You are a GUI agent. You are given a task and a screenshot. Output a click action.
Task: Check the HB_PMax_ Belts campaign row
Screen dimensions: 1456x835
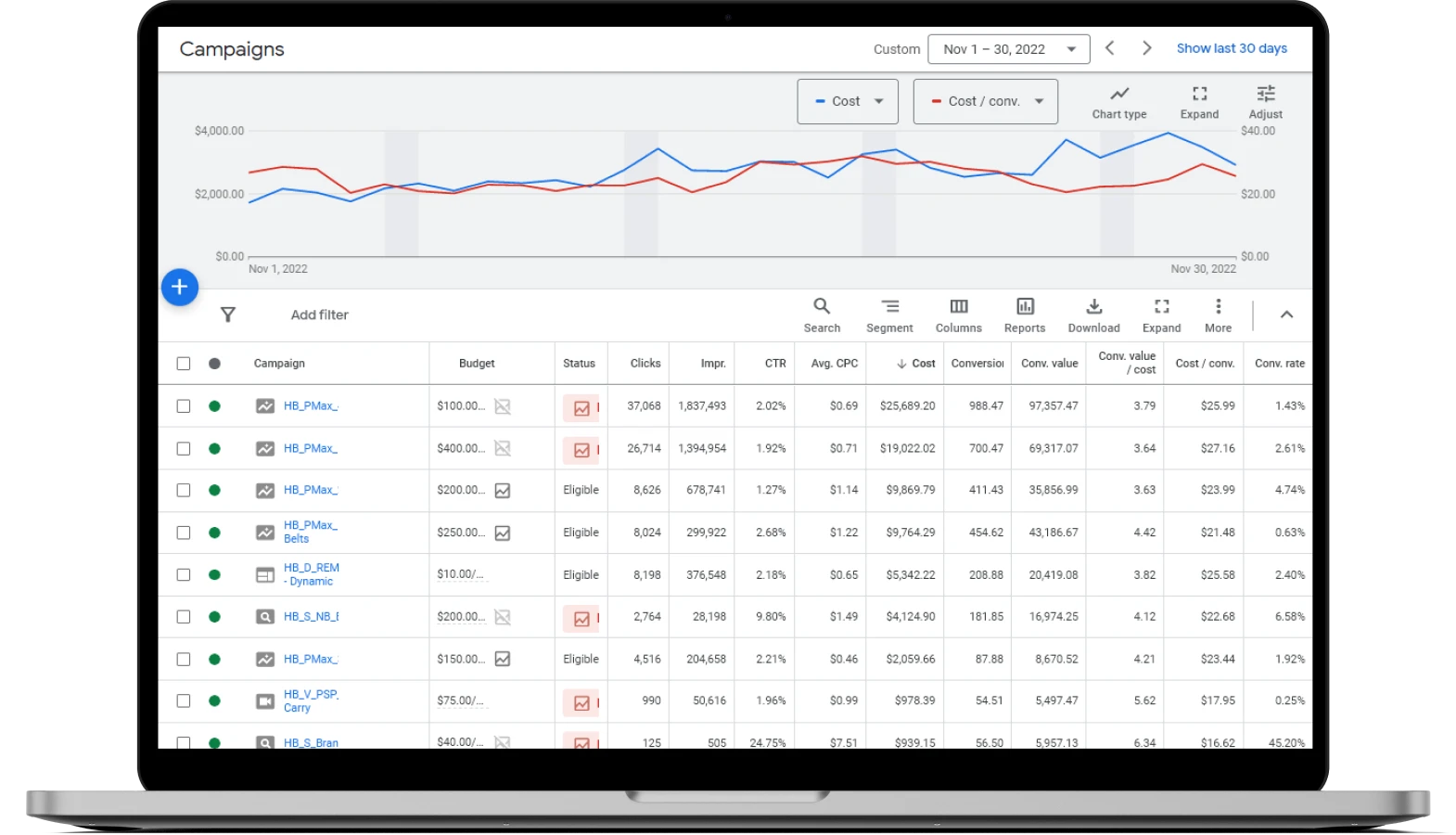point(184,533)
